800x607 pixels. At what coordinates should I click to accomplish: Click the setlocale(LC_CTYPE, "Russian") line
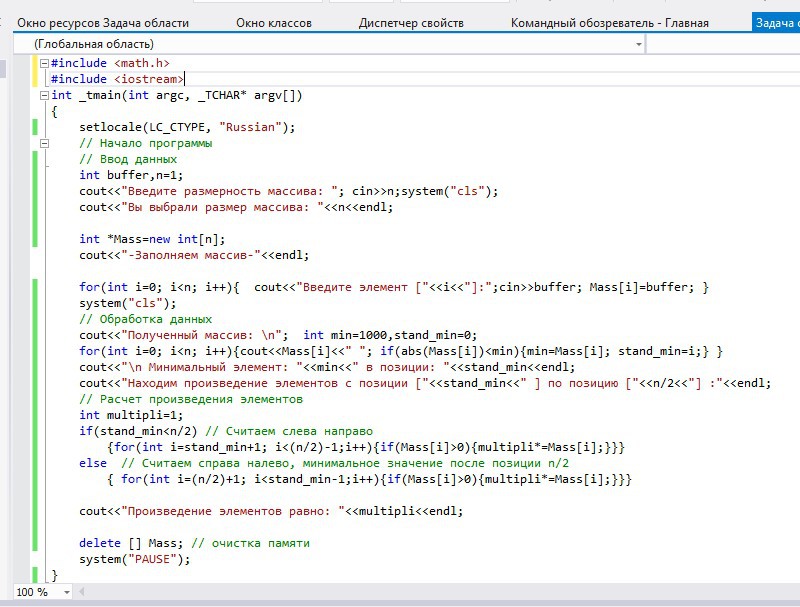pos(187,127)
